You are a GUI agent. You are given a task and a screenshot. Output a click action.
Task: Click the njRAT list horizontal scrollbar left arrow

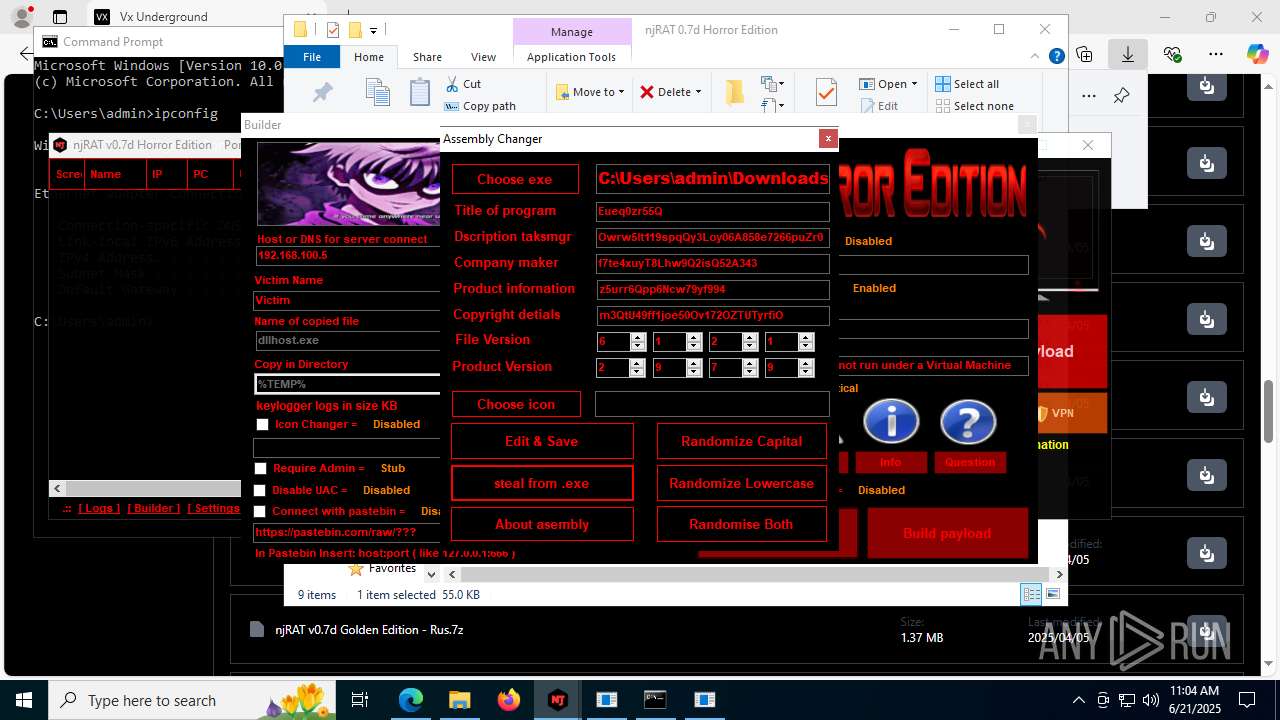tap(57, 488)
